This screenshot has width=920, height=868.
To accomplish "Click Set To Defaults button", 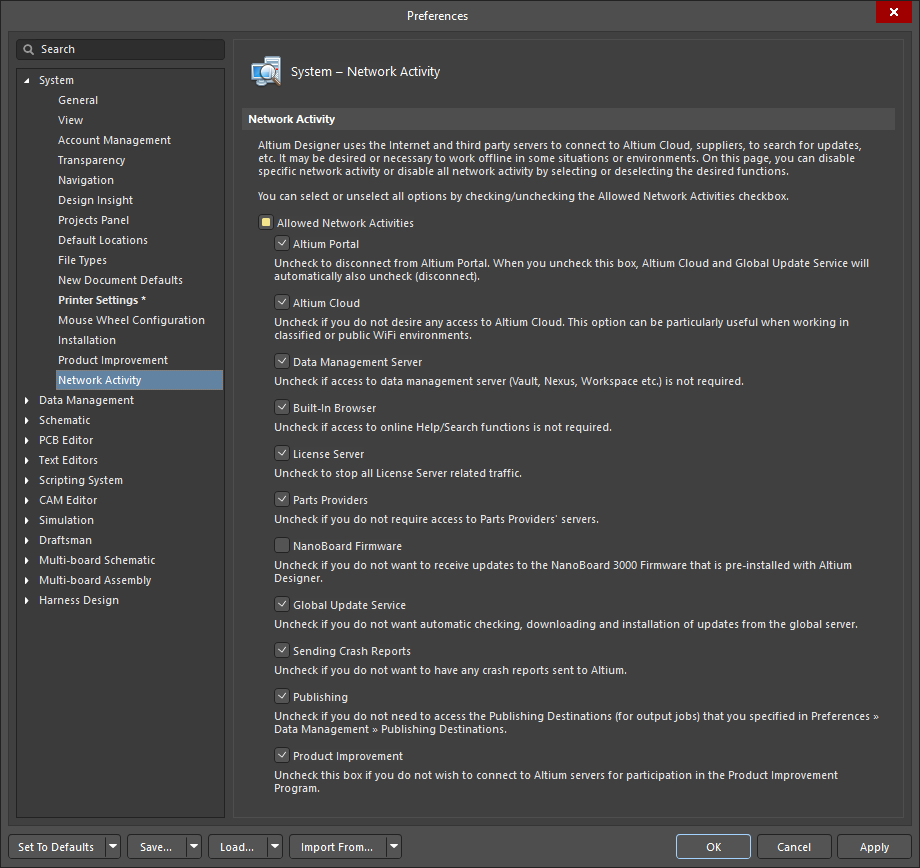I will click(56, 847).
